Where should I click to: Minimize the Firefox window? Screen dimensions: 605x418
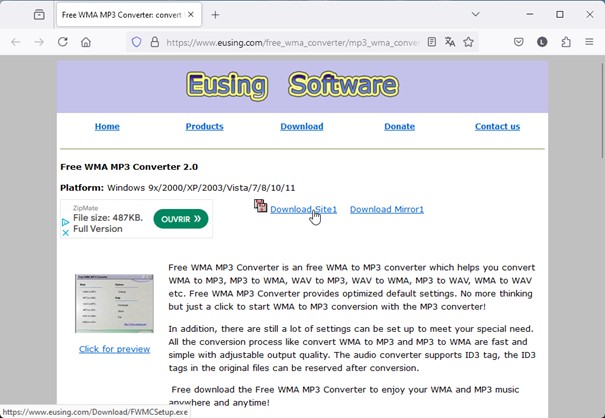pos(530,14)
